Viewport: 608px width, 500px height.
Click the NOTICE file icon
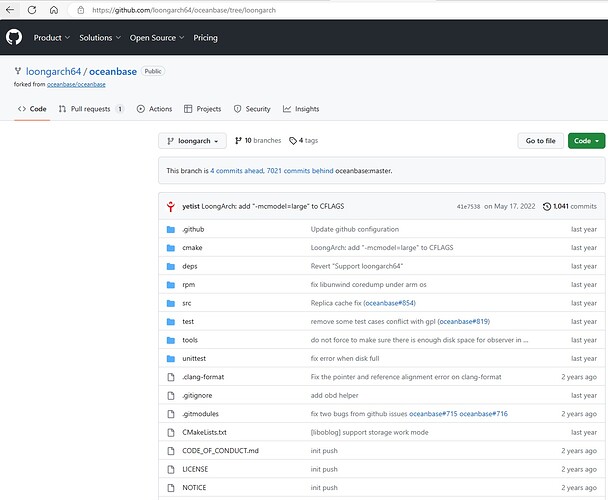(x=171, y=488)
